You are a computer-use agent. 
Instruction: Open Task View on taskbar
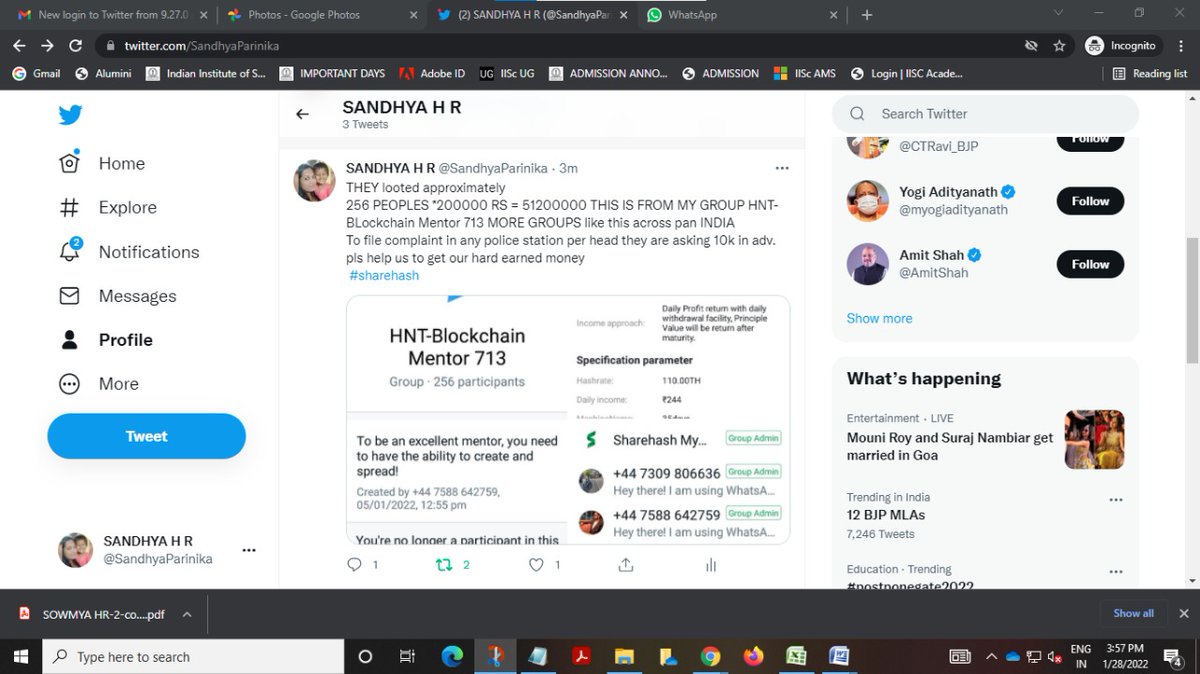tap(407, 657)
